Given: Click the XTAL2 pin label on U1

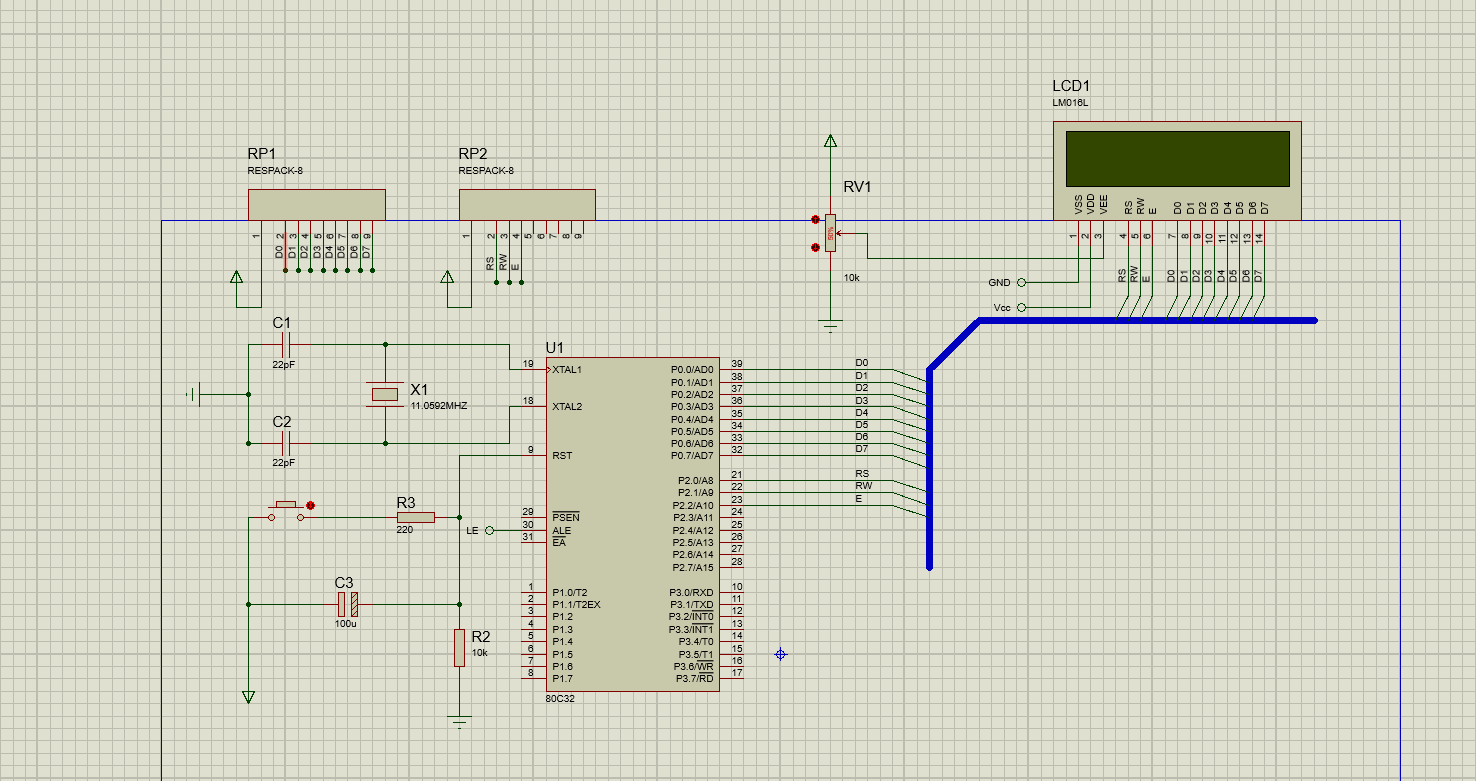Looking at the screenshot, I should 567,407.
